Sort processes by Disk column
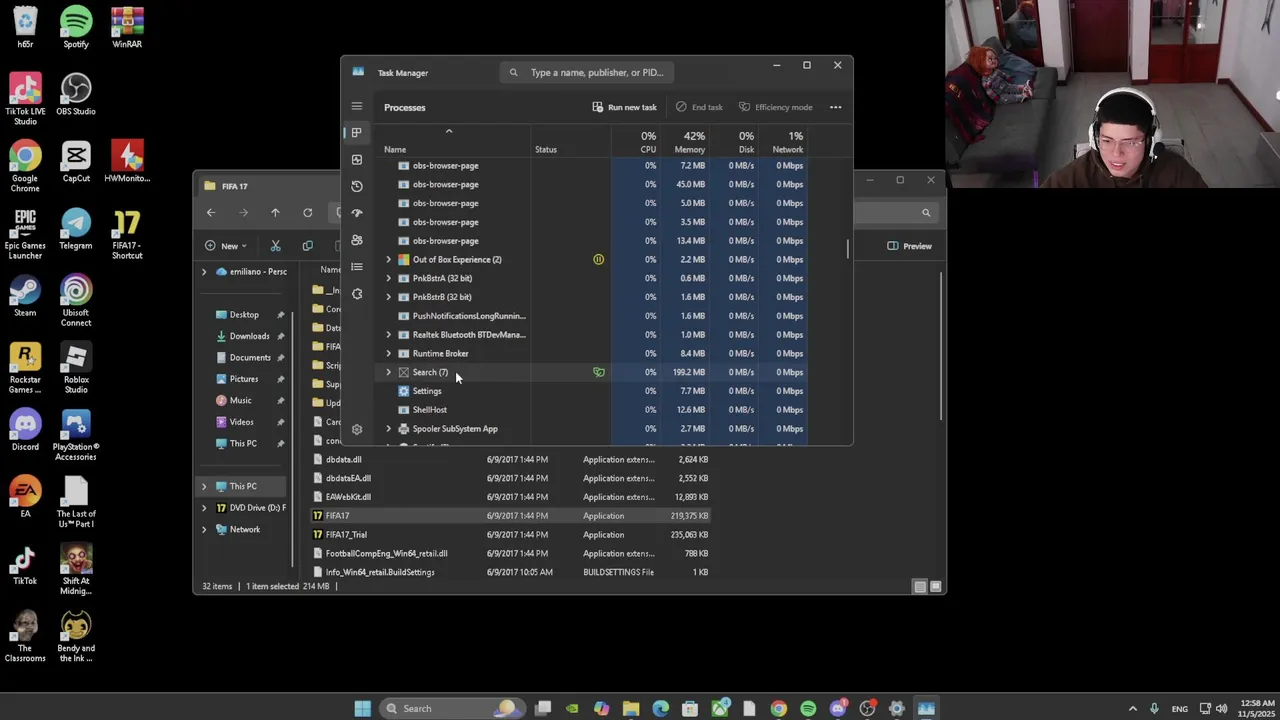Viewport: 1280px width, 720px height. [735, 142]
